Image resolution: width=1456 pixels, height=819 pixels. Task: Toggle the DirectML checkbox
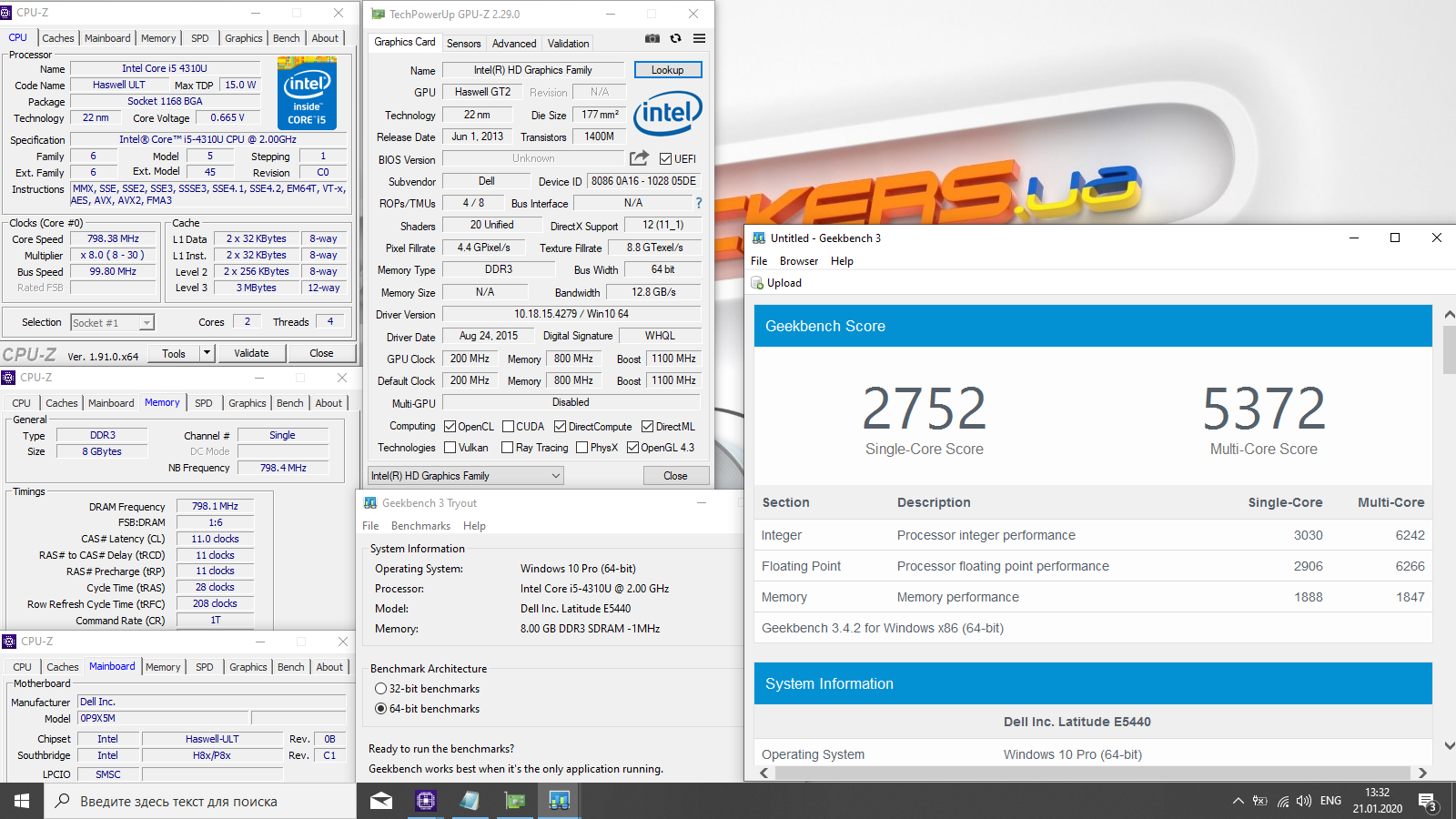pos(647,426)
